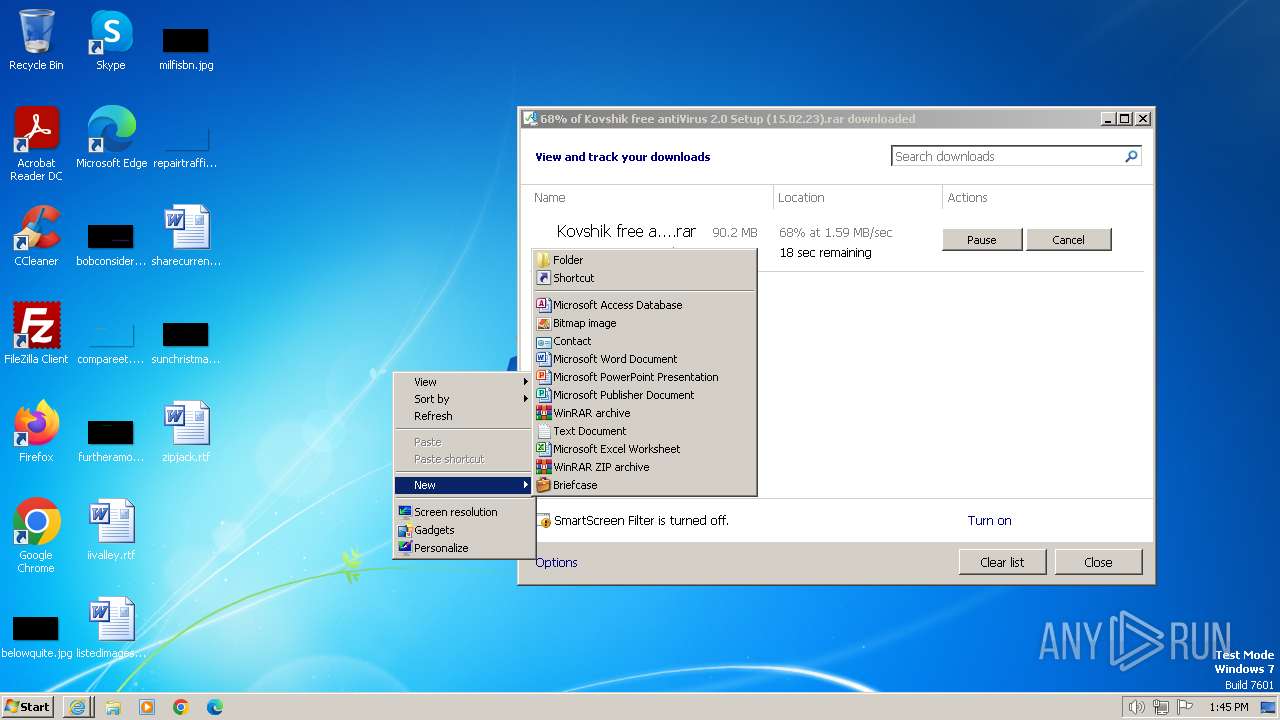
Task: Cancel the Kovshik download
Action: 1068,240
